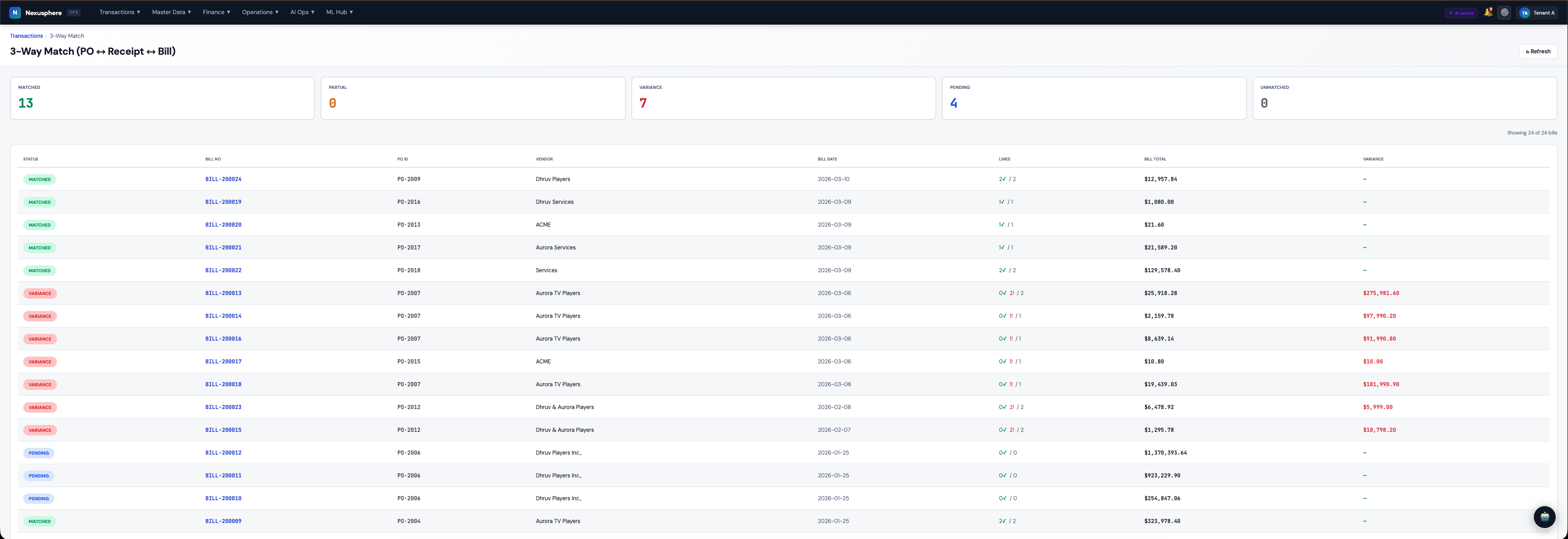
Task: Go to Transactions breadcrumb link
Action: (x=26, y=36)
